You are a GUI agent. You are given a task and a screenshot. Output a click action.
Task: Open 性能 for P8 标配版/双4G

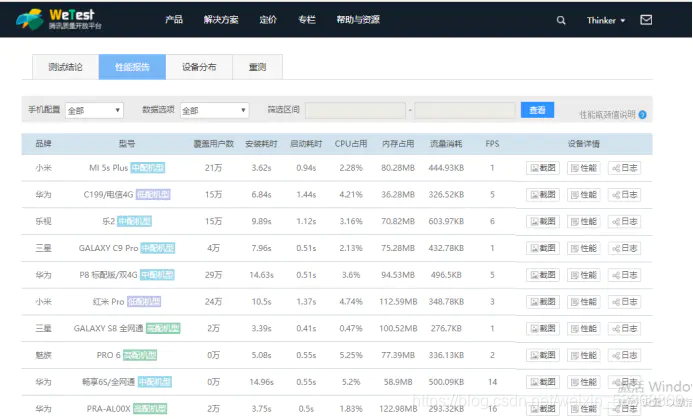pos(584,275)
